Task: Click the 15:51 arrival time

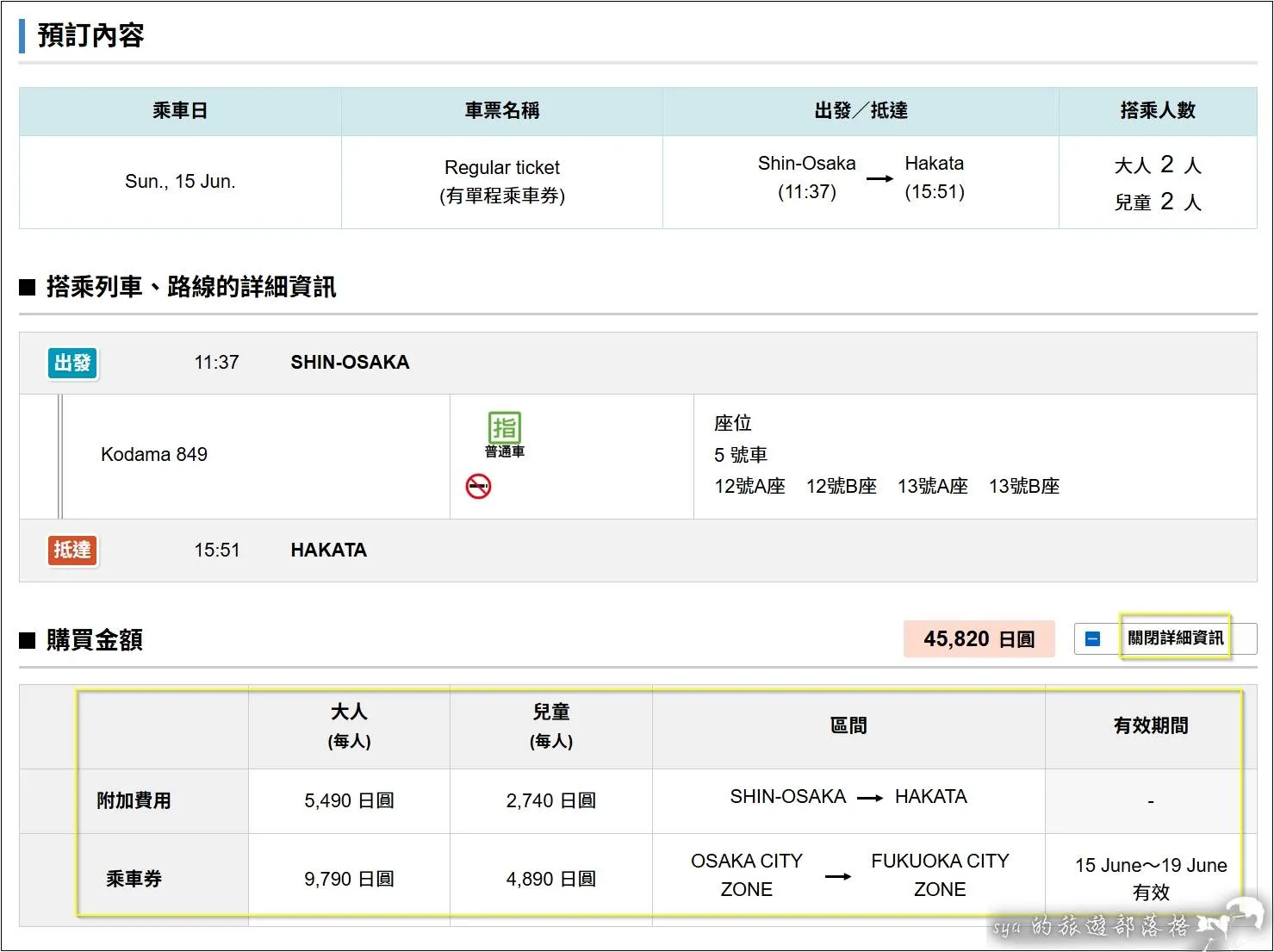Action: 217,551
